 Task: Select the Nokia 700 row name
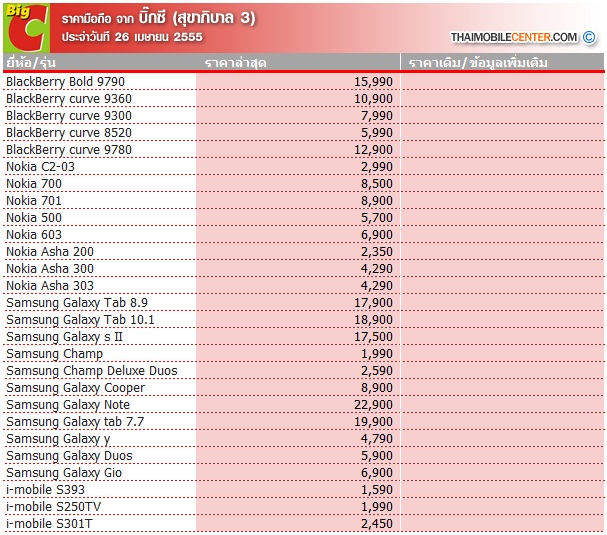(x=34, y=183)
